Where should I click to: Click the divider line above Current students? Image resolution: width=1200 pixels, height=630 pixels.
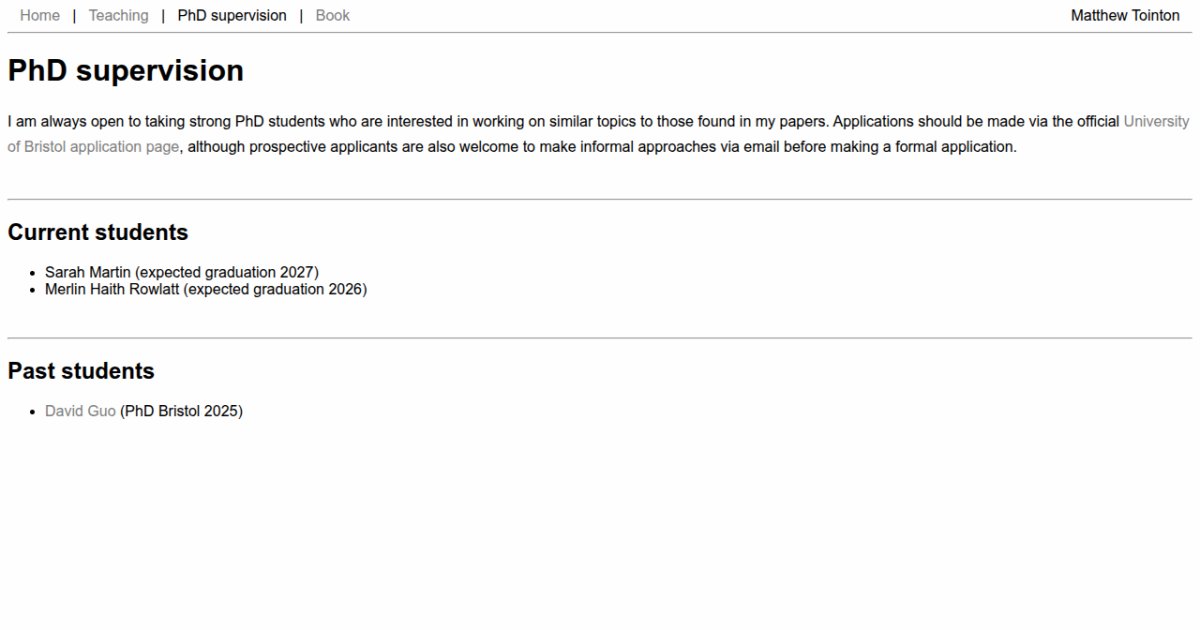point(600,200)
